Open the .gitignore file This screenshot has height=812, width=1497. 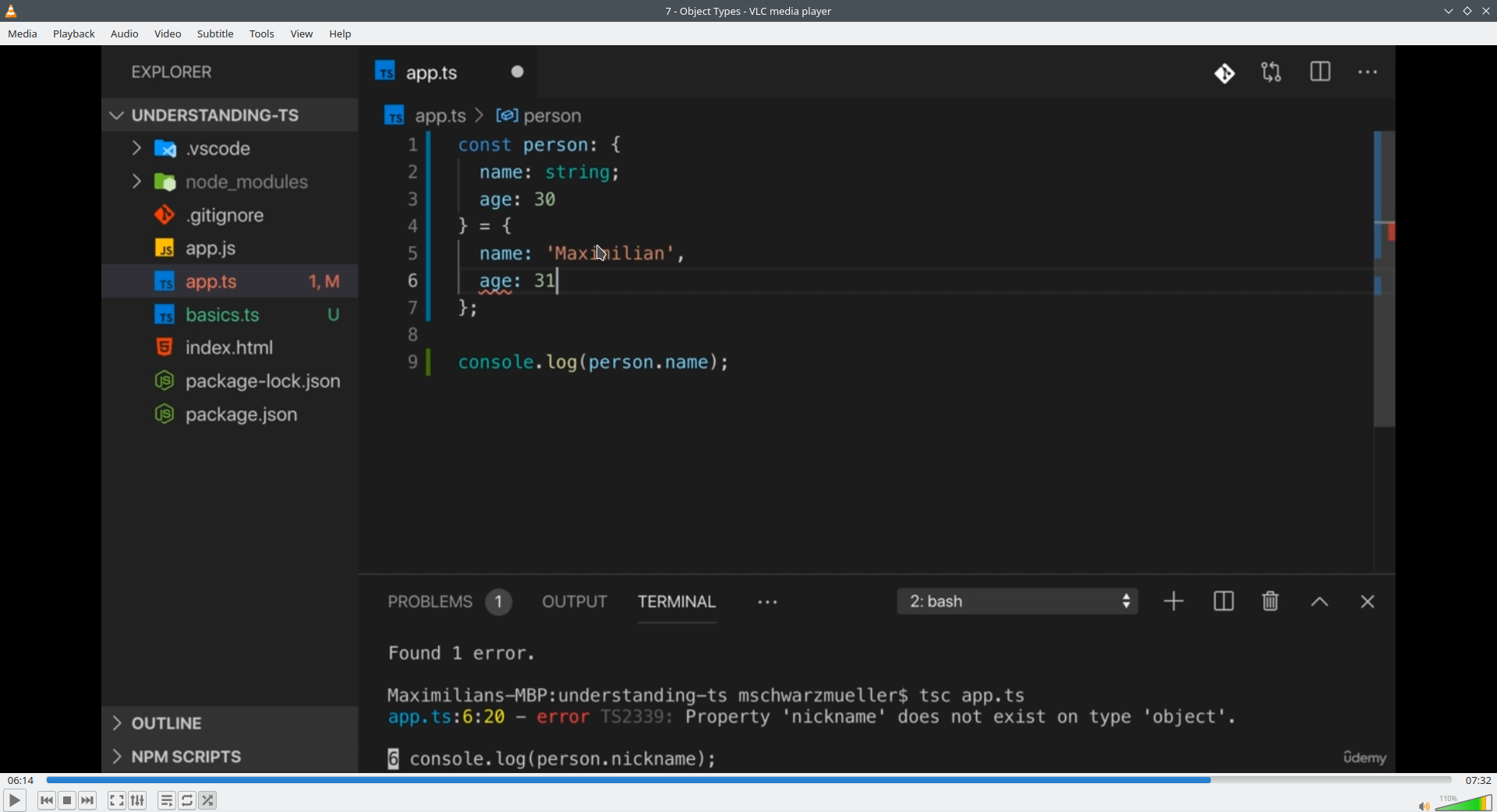(x=230, y=215)
